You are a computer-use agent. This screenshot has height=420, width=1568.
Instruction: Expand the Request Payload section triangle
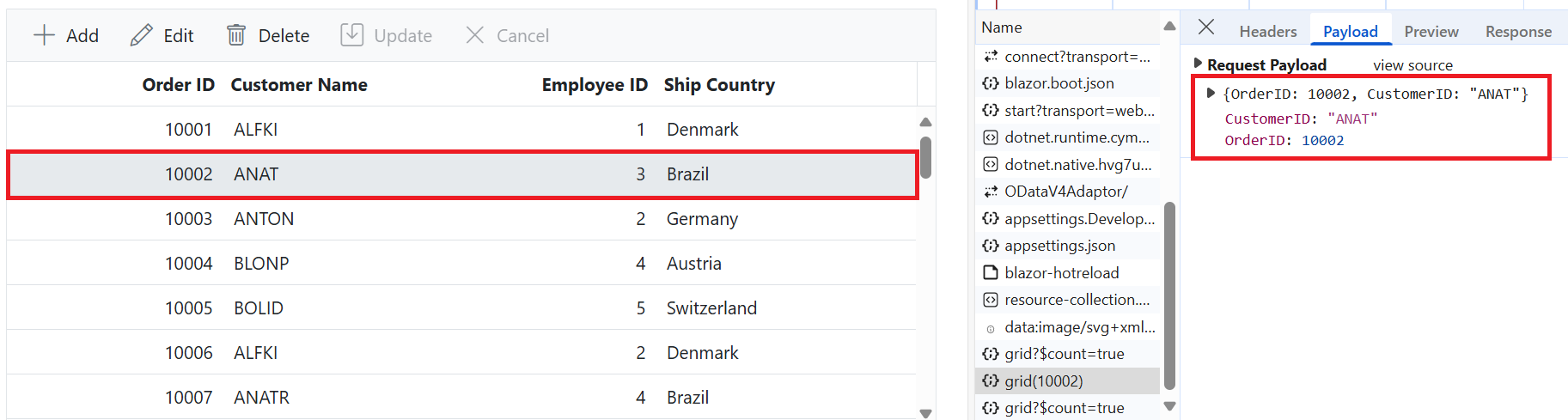[1198, 64]
